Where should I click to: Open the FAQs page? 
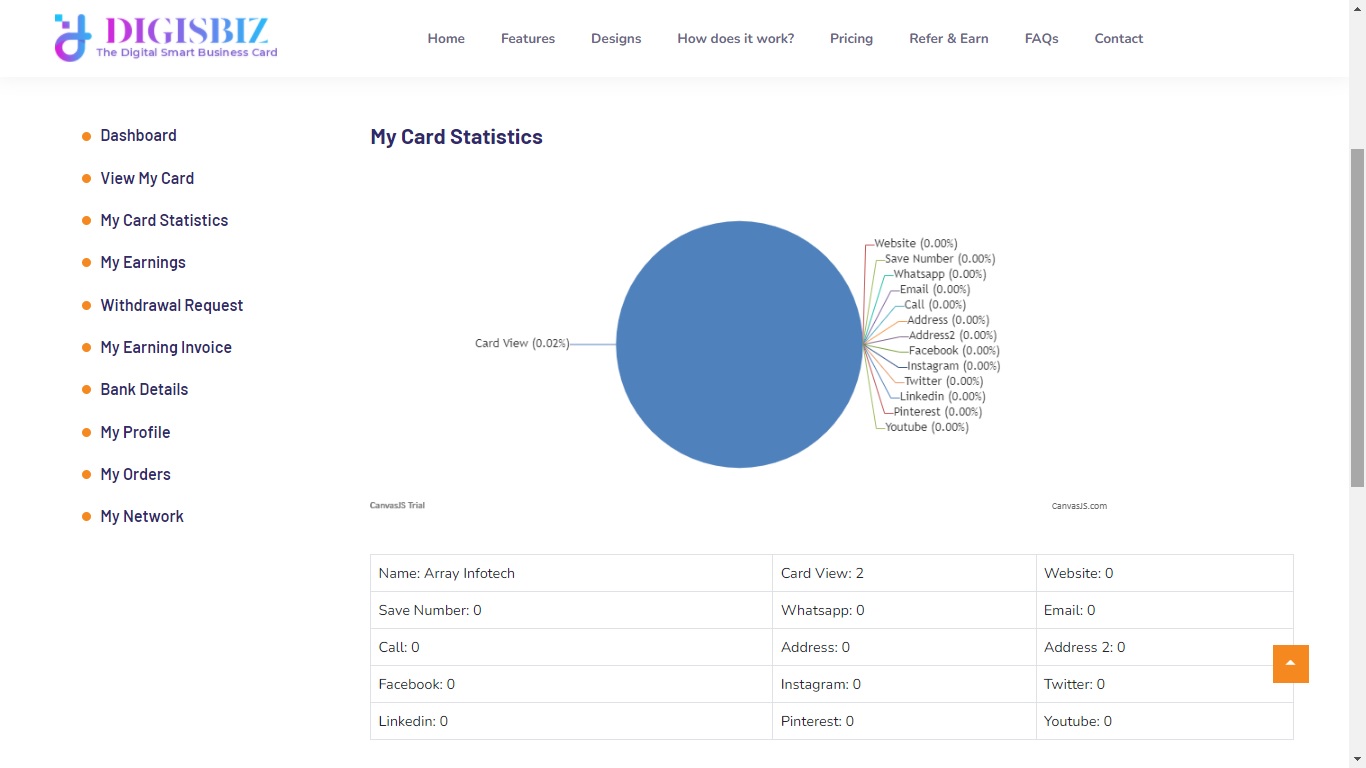[x=1041, y=39]
